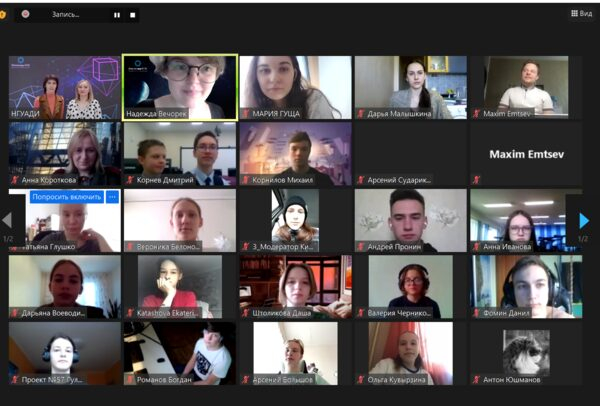Select Фомин Данил's video tile

(526, 287)
